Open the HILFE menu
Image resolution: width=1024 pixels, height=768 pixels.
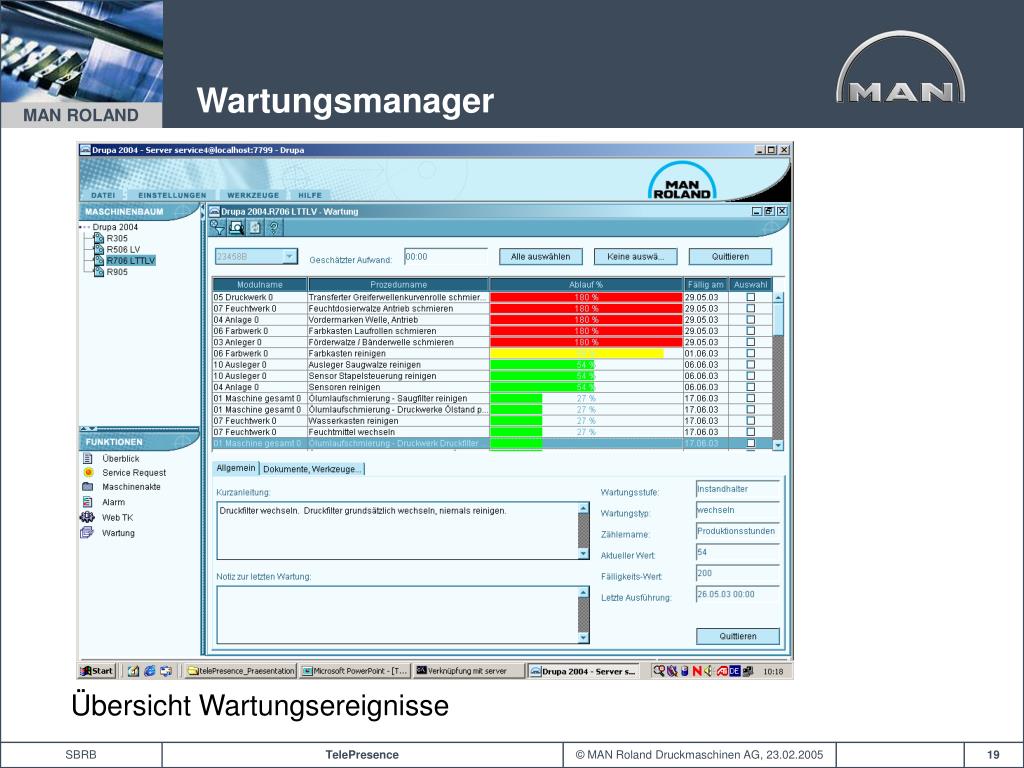tap(310, 195)
